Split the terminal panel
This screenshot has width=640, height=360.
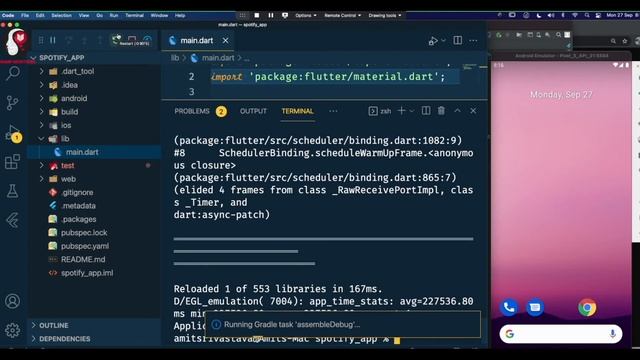426,111
